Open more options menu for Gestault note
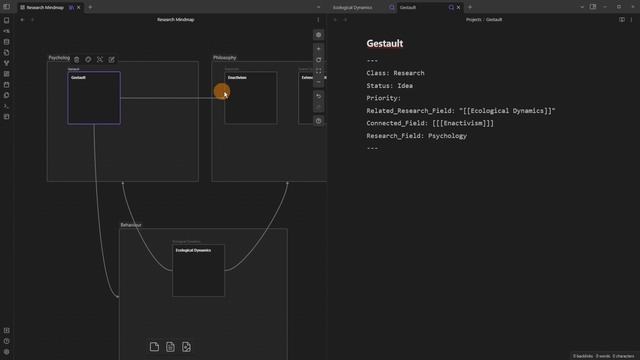This screenshot has height=360, width=640. [x=631, y=20]
